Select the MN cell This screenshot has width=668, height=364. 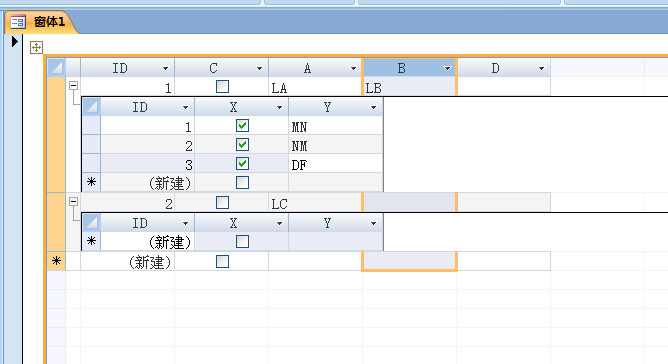(335, 126)
